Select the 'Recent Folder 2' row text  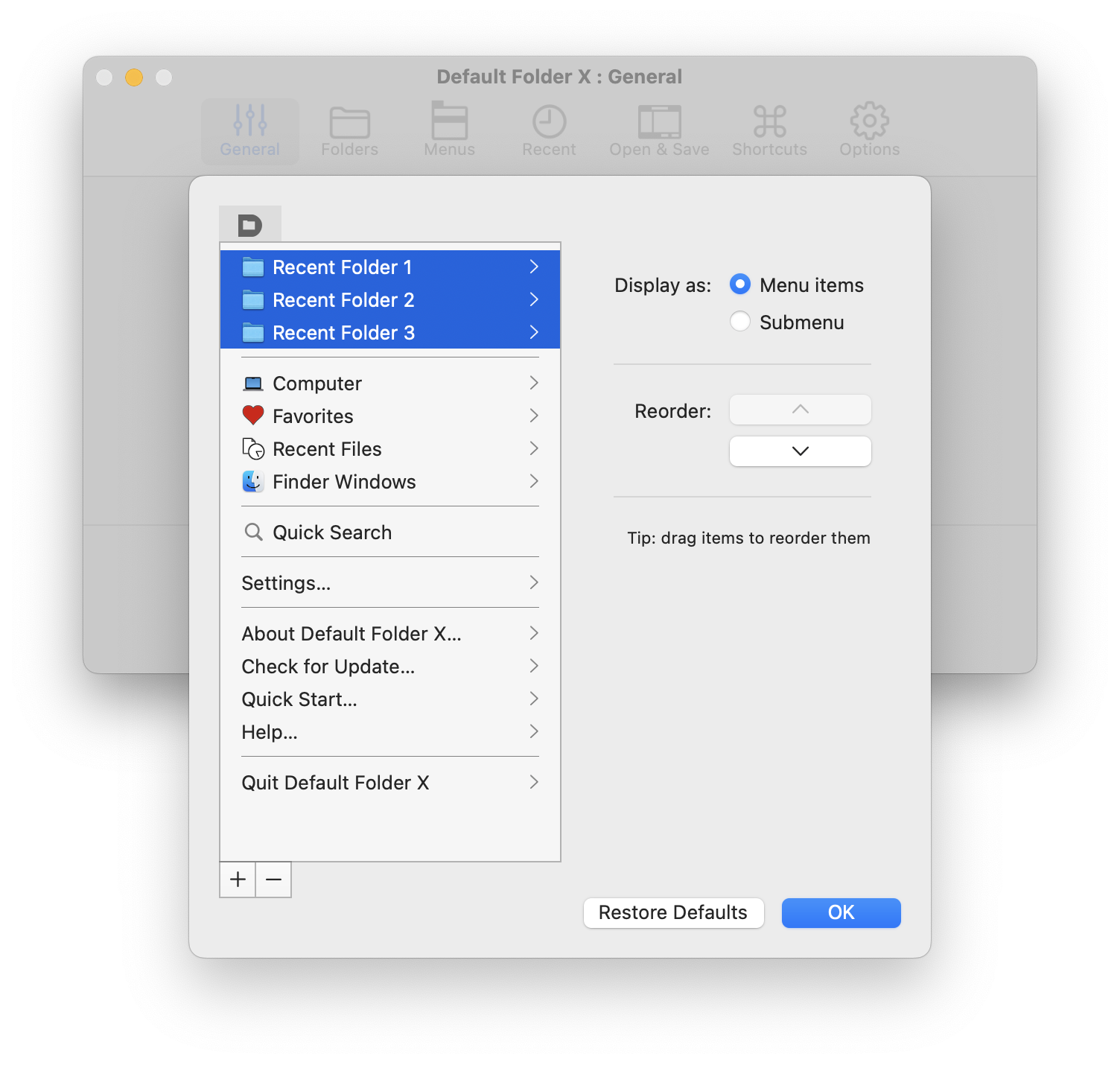(343, 299)
